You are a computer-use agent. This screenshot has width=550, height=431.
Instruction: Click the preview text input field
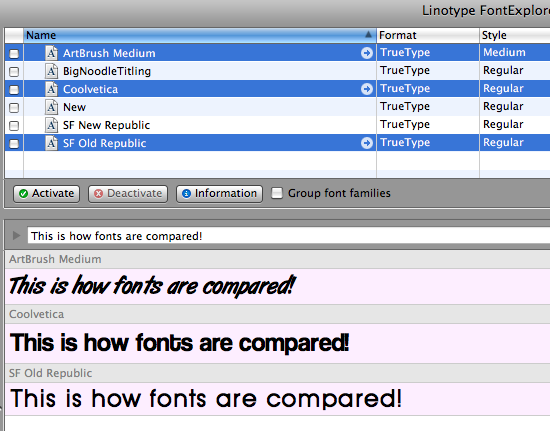pyautogui.click(x=289, y=236)
